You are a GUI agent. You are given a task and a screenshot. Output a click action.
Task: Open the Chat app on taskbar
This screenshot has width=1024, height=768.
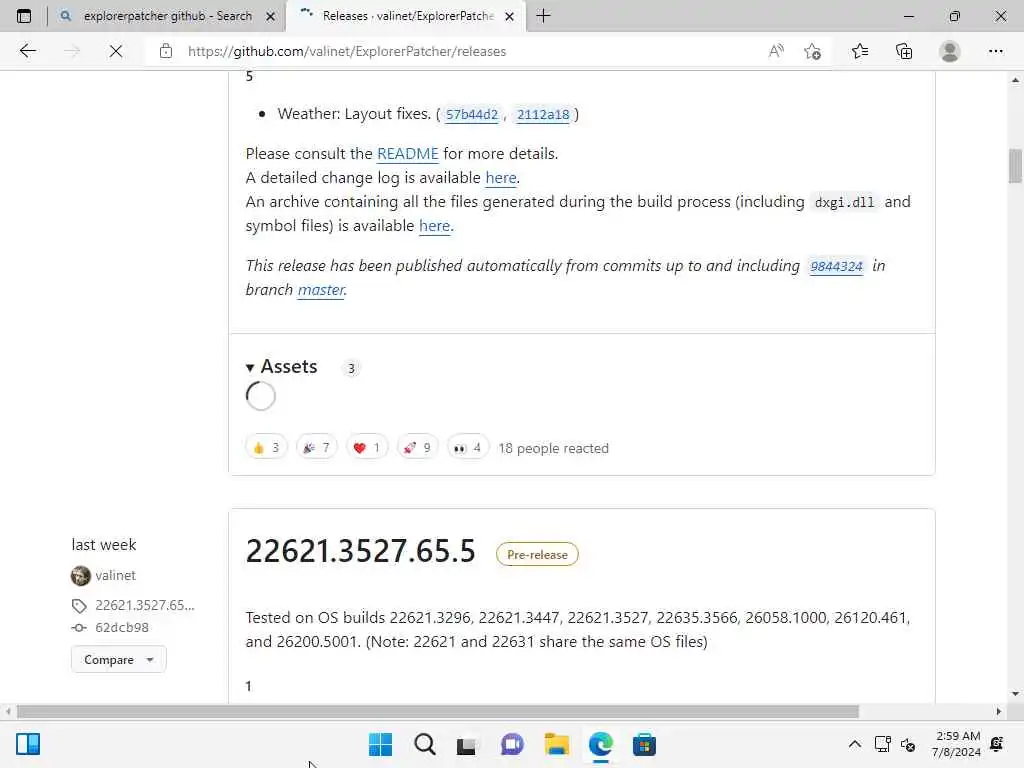click(x=512, y=744)
